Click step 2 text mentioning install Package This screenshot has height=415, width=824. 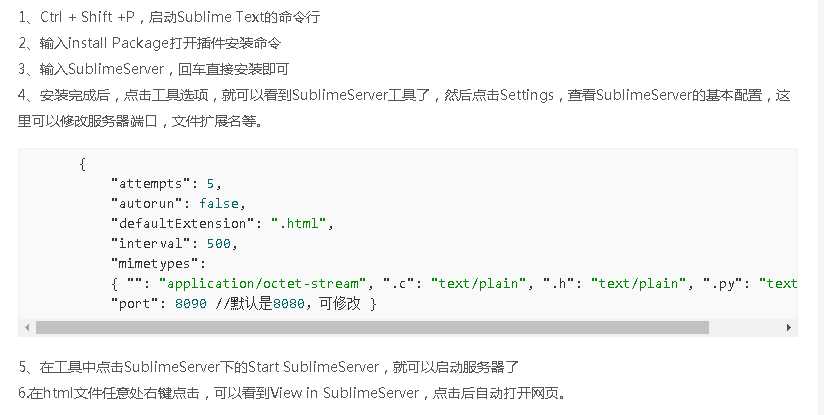[x=150, y=43]
